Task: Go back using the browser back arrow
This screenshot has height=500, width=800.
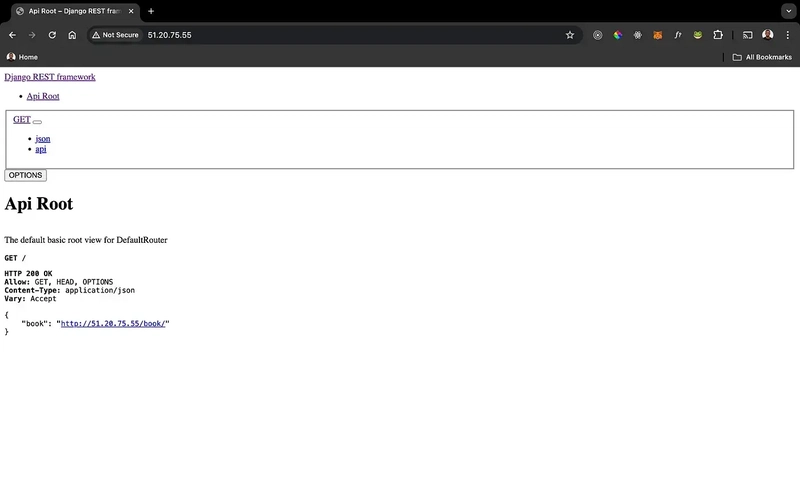Action: (12, 35)
